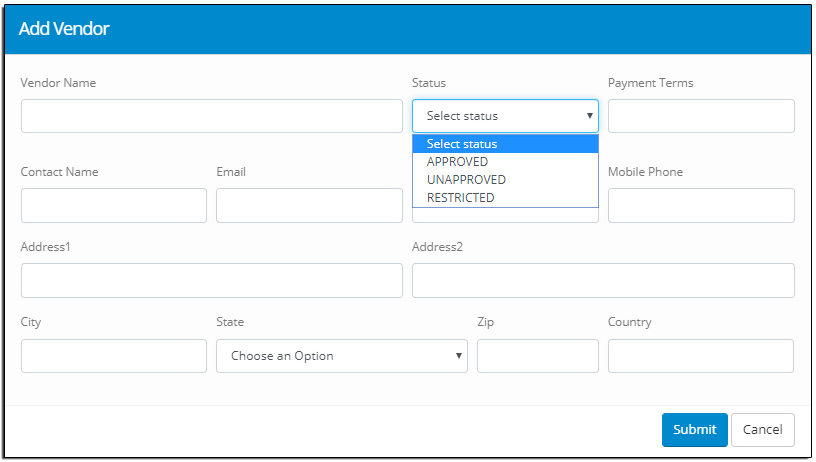Click the Address1 text field

(x=212, y=280)
